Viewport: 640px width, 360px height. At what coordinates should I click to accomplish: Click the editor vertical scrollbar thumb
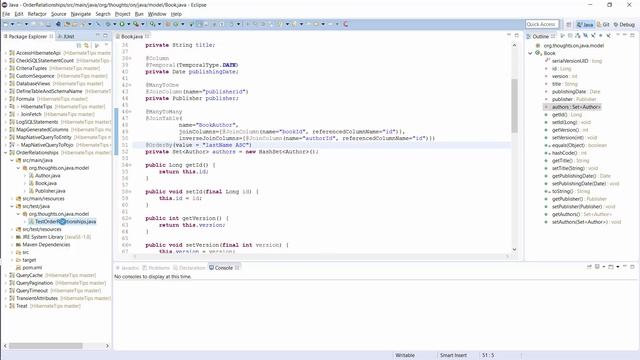pyautogui.click(x=514, y=105)
